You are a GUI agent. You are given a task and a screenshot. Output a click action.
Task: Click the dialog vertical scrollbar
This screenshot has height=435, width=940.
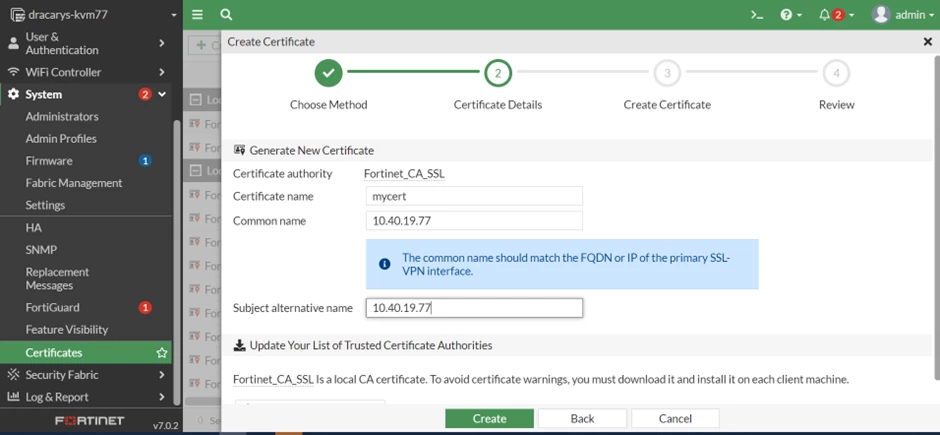936,217
